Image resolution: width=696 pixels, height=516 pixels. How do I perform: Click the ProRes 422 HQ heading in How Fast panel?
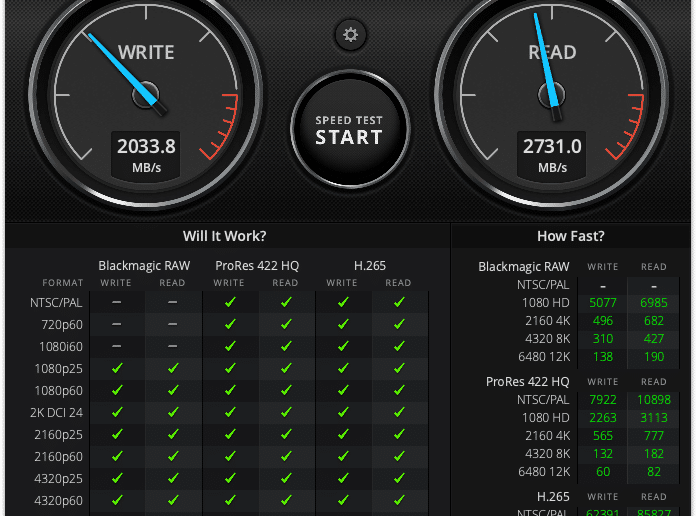click(528, 381)
